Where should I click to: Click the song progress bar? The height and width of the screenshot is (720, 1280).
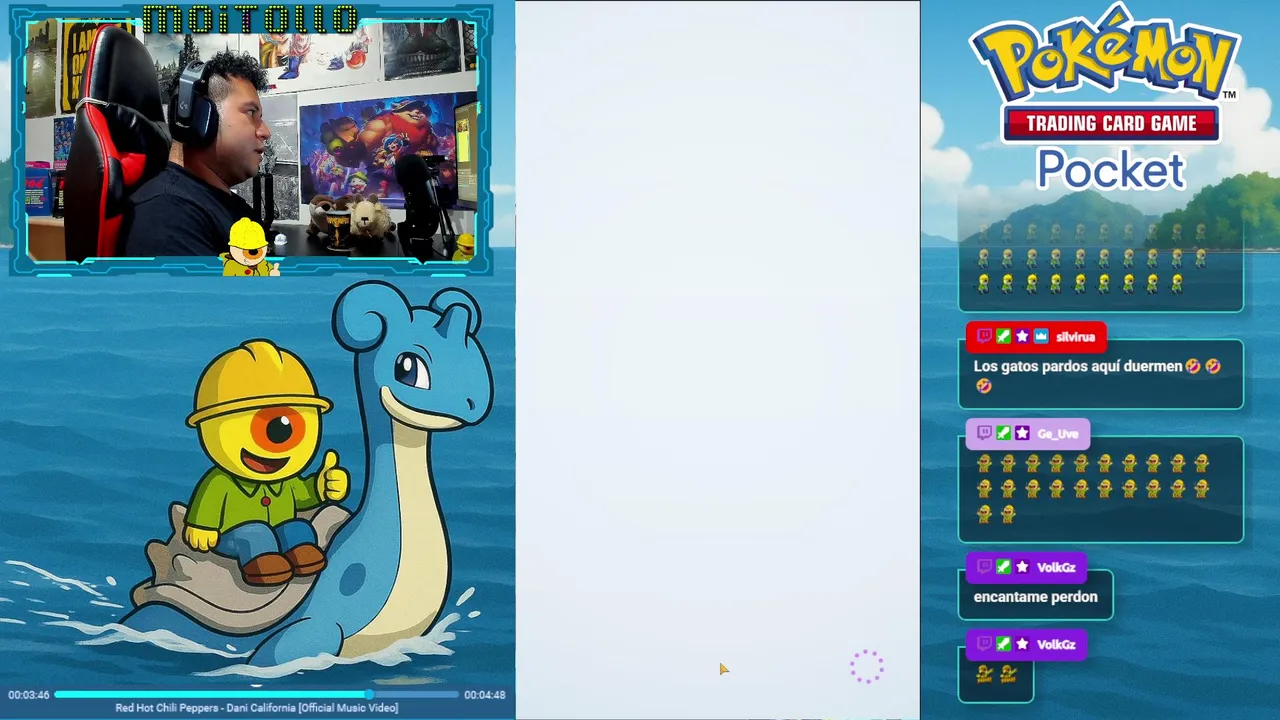click(256, 694)
